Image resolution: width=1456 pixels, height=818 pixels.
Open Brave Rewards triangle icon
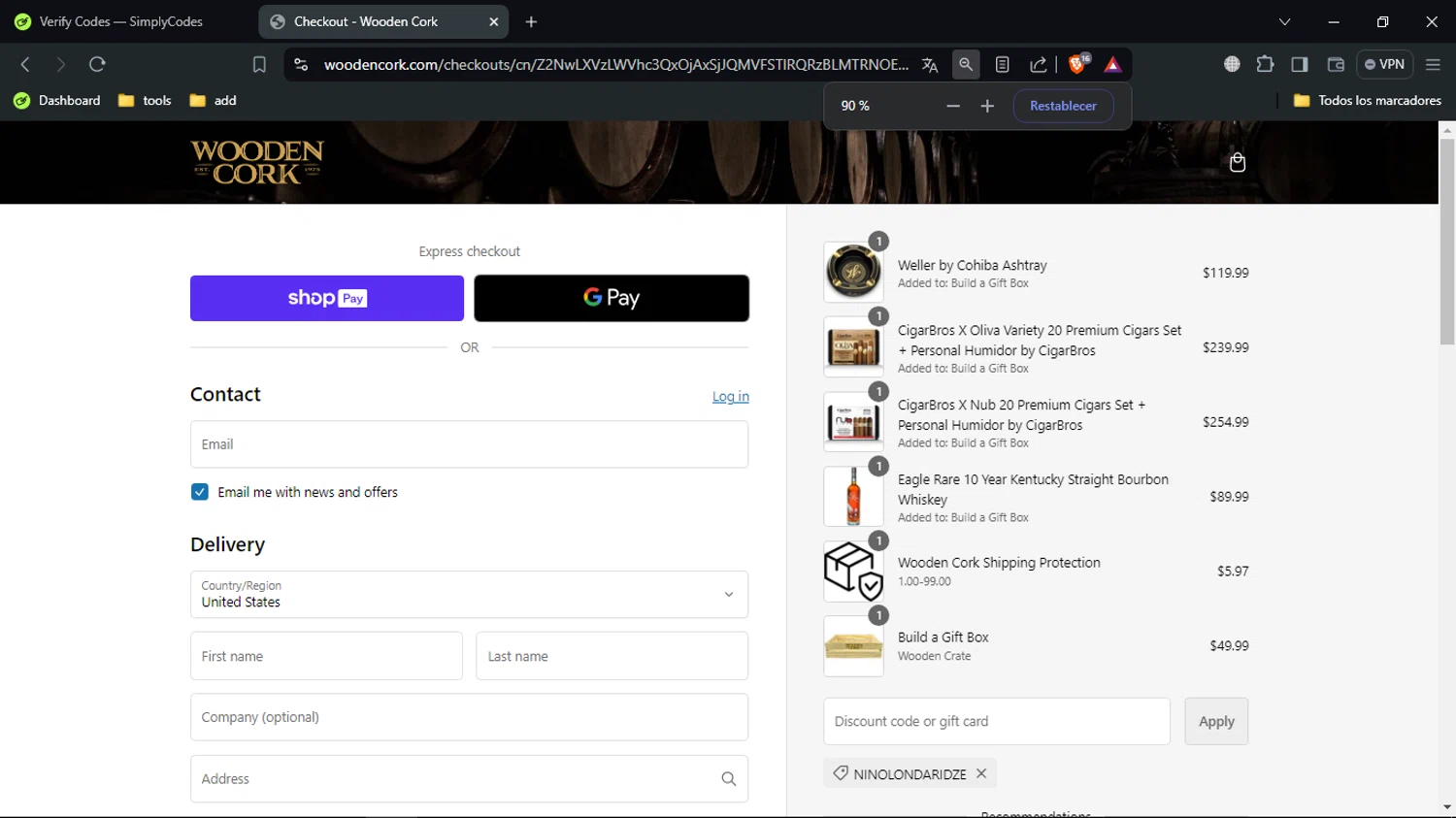1113,65
